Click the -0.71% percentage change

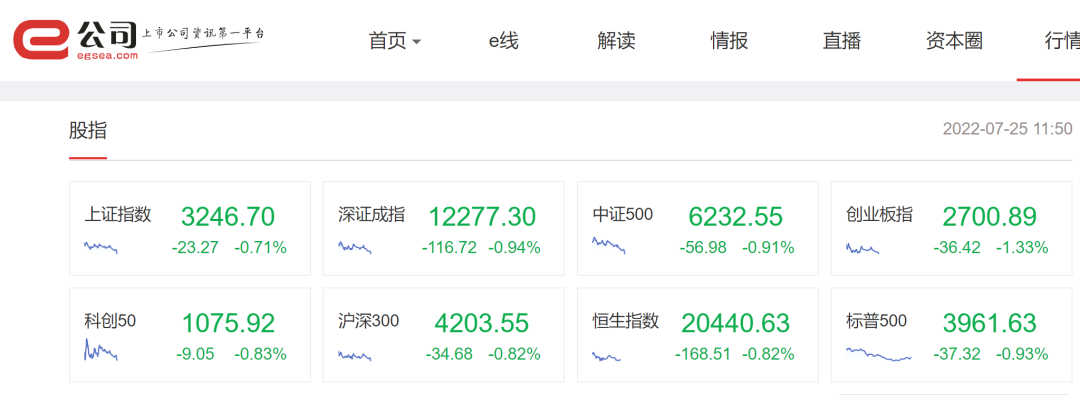[x=260, y=247]
